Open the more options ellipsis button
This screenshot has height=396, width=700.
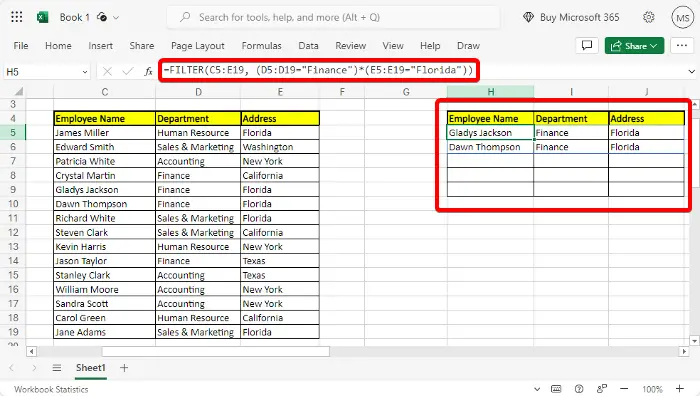682,46
